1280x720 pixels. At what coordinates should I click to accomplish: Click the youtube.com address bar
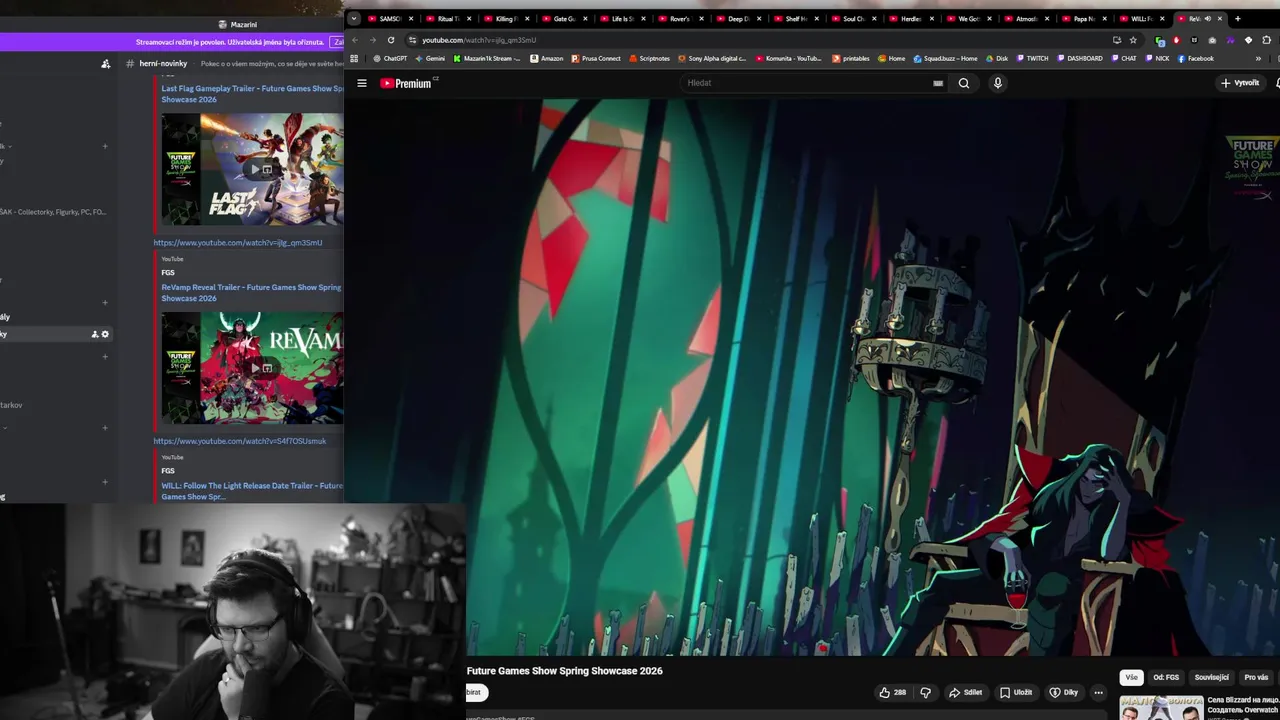[760, 40]
